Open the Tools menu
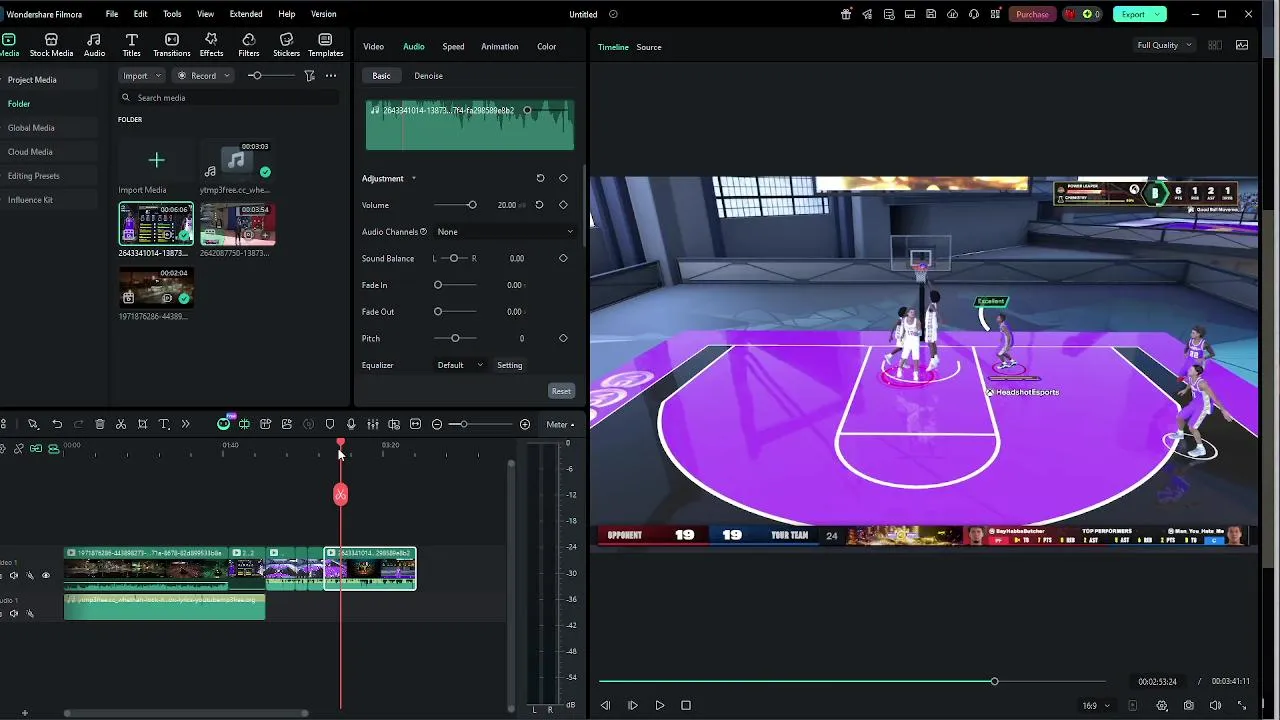Viewport: 1280px width, 720px height. pos(172,14)
